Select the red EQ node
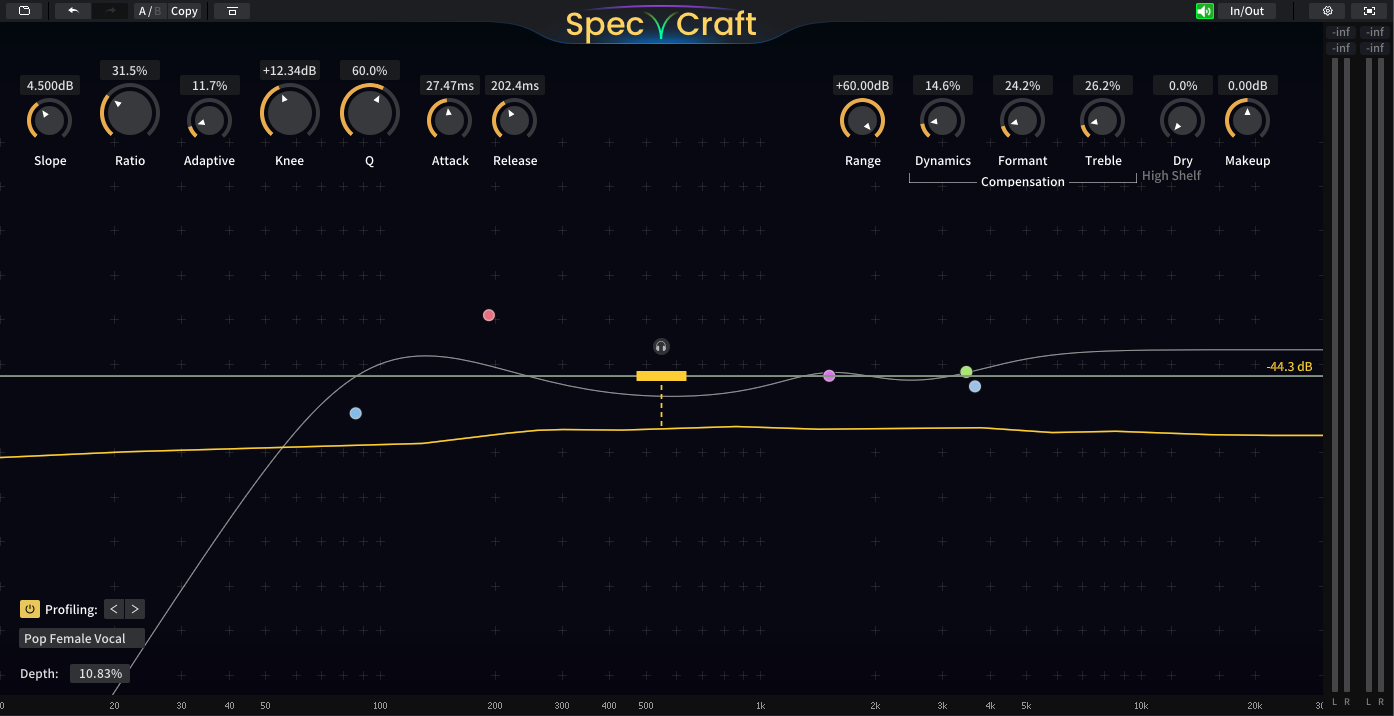This screenshot has width=1394, height=716. (489, 315)
